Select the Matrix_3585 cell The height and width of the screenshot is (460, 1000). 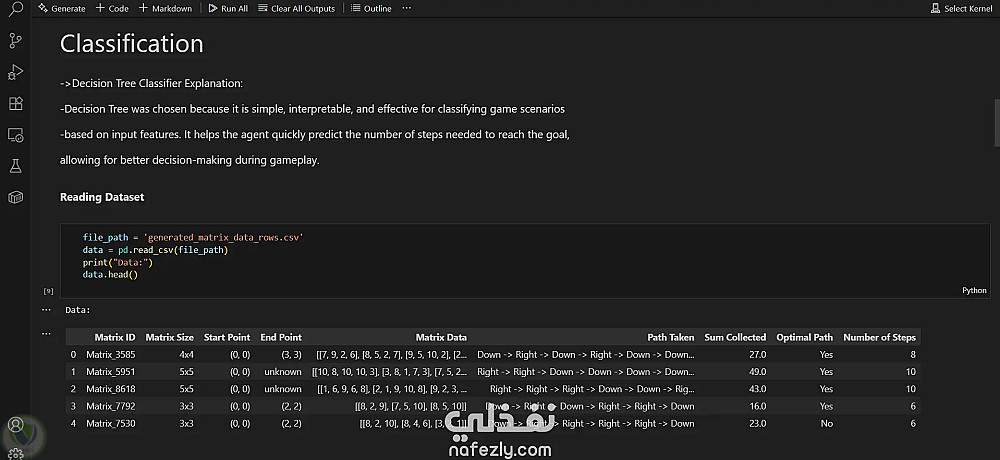pos(110,355)
